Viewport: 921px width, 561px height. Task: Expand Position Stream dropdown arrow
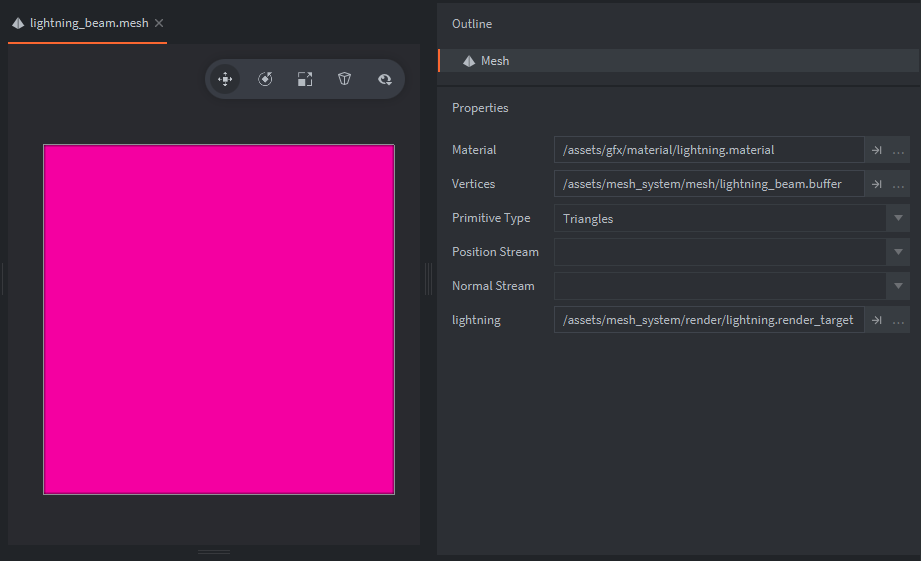pos(898,252)
